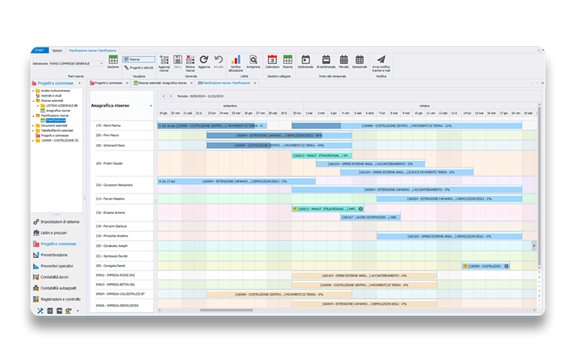Go to the next period with the arrow
This screenshot has width=576, height=362.
[x=171, y=96]
